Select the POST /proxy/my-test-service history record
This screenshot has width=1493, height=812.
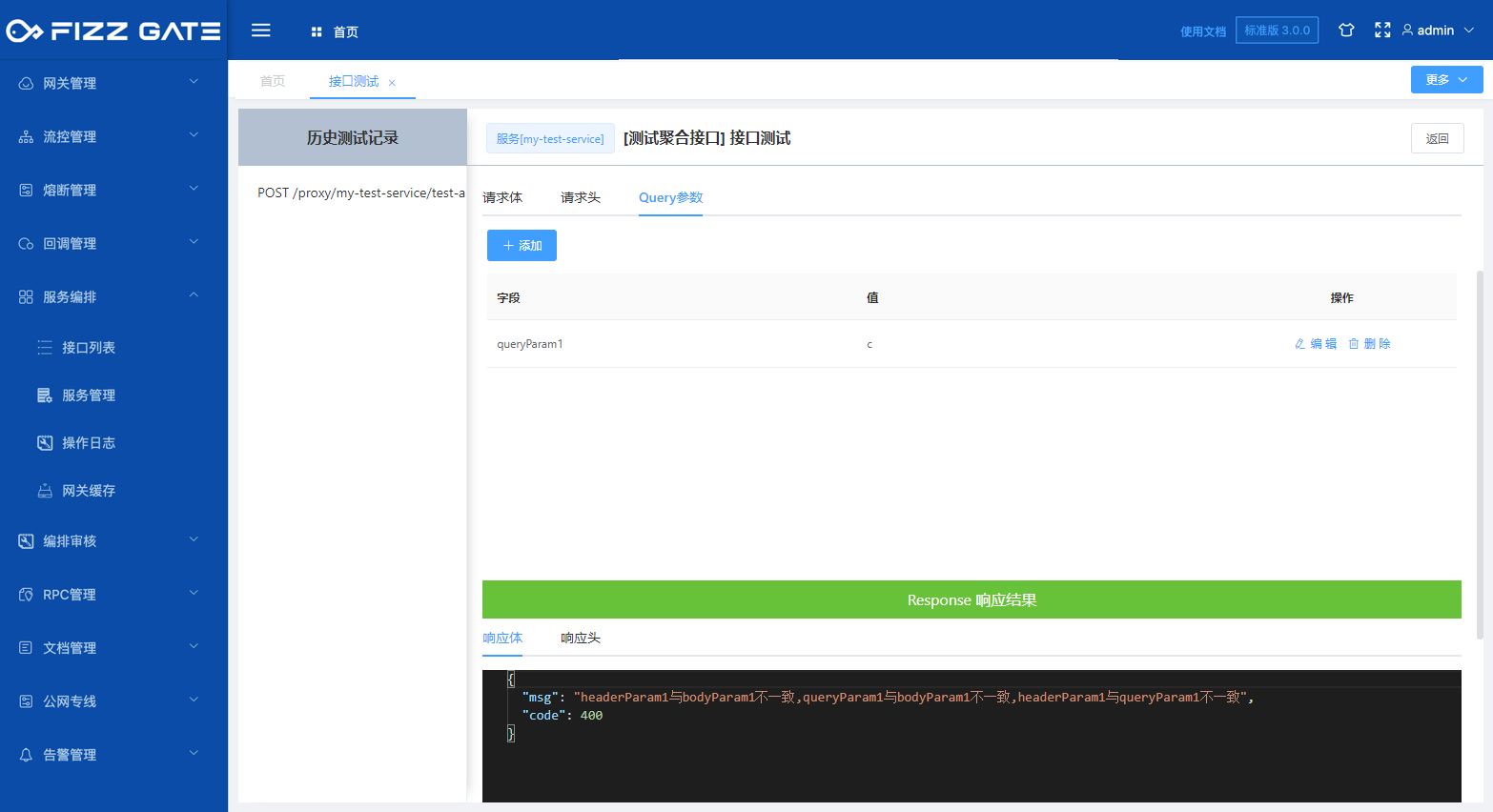coord(361,193)
